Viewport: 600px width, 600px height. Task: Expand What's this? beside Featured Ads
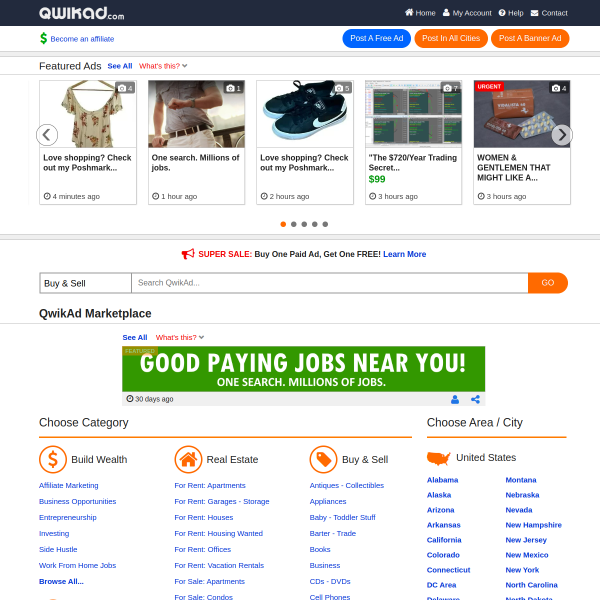tap(163, 66)
